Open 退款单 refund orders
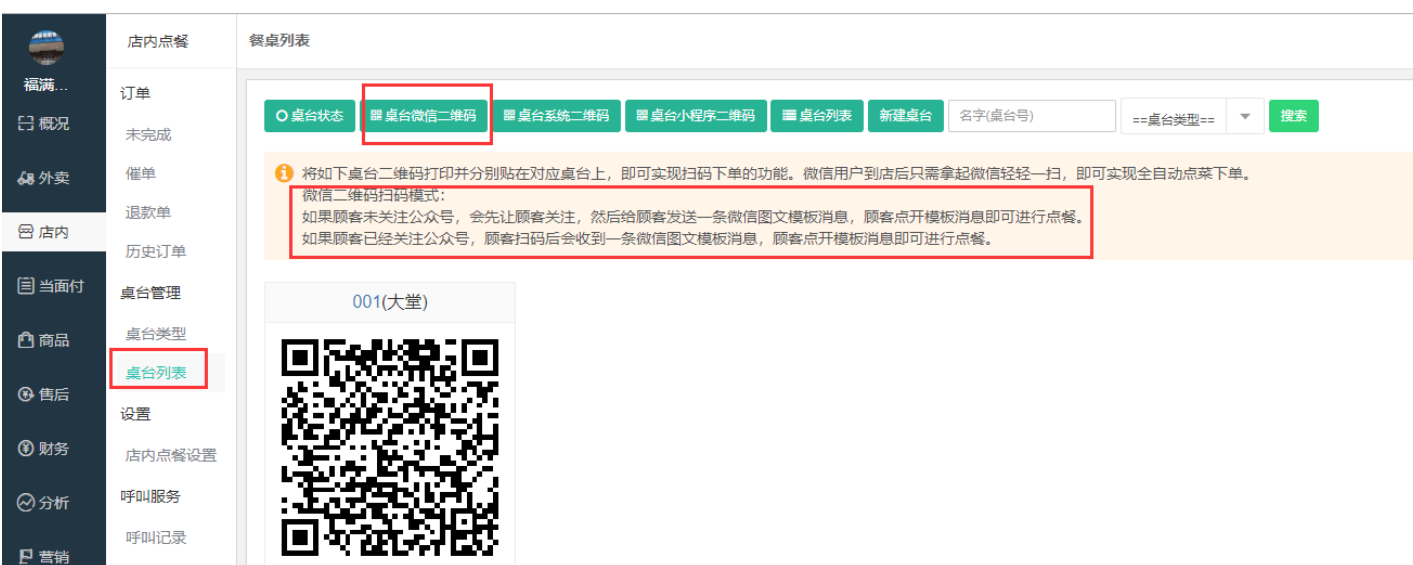This screenshot has height=565, width=1413. (148, 212)
